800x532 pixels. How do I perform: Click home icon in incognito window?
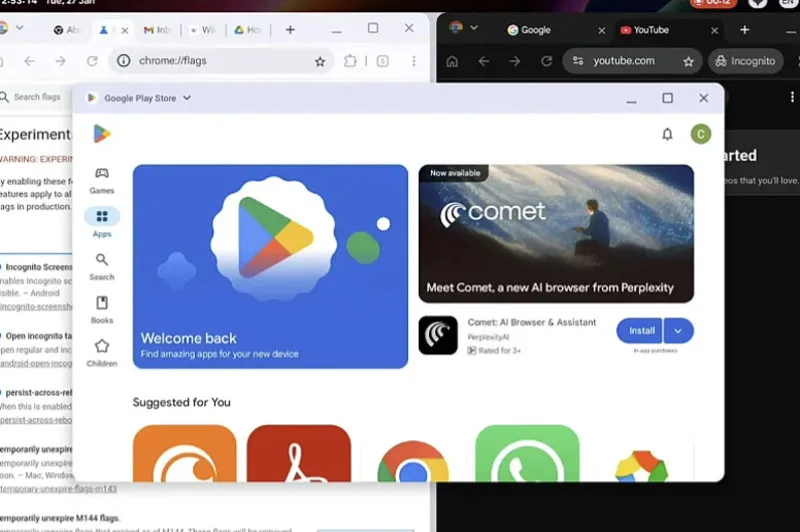click(x=452, y=61)
